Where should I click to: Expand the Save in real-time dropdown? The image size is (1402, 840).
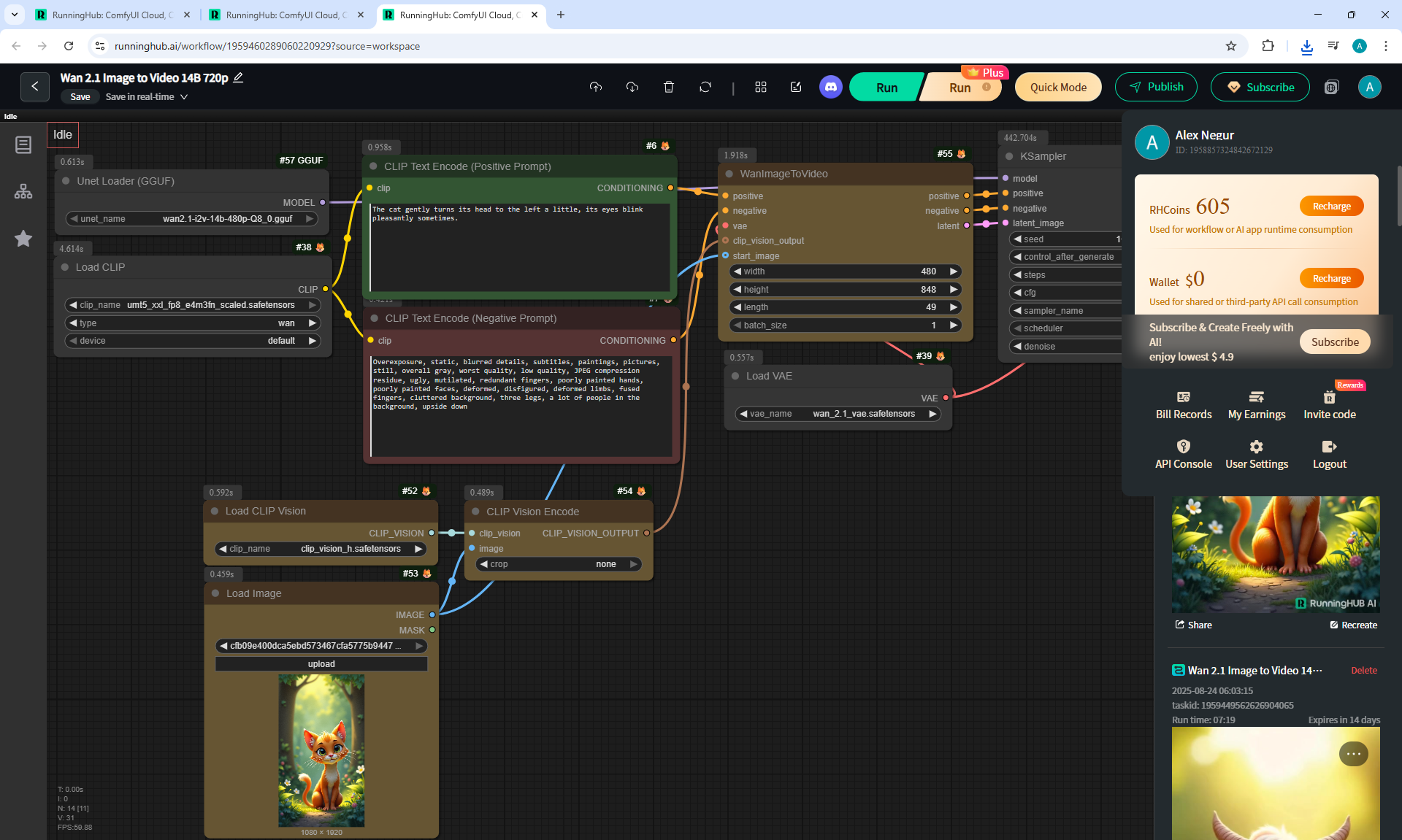click(184, 96)
